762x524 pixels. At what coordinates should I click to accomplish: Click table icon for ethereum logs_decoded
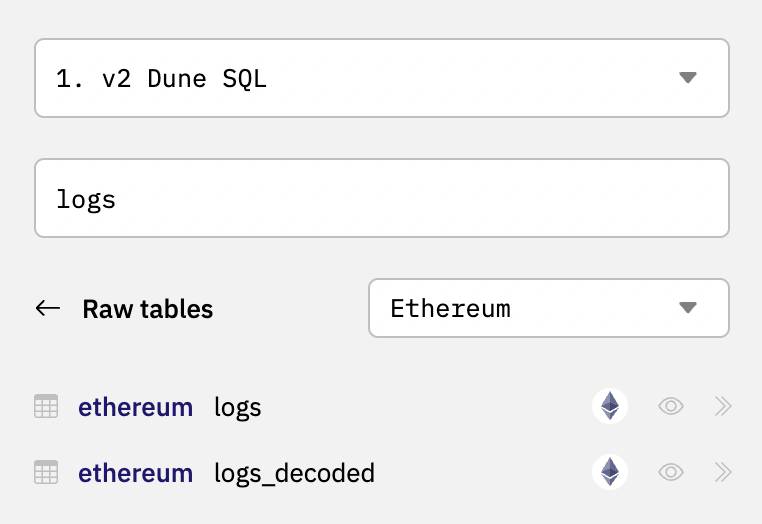pyautogui.click(x=46, y=472)
